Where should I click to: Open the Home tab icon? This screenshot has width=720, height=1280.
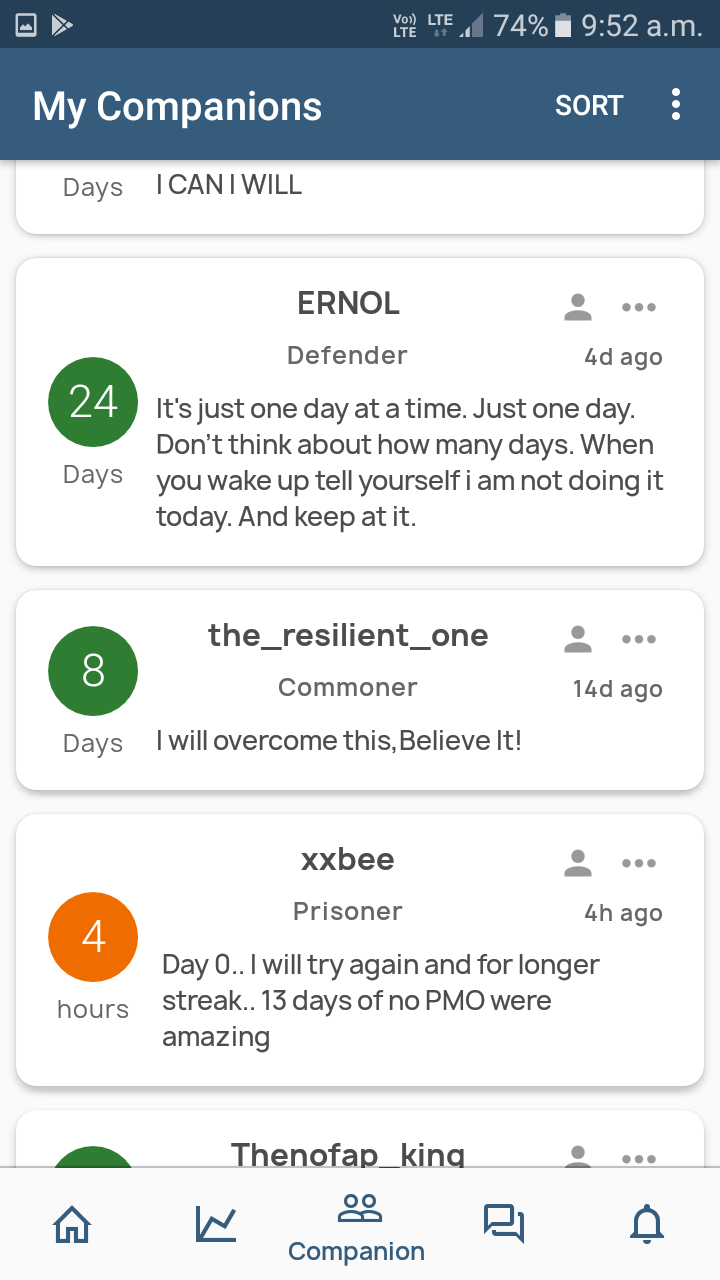click(72, 1222)
